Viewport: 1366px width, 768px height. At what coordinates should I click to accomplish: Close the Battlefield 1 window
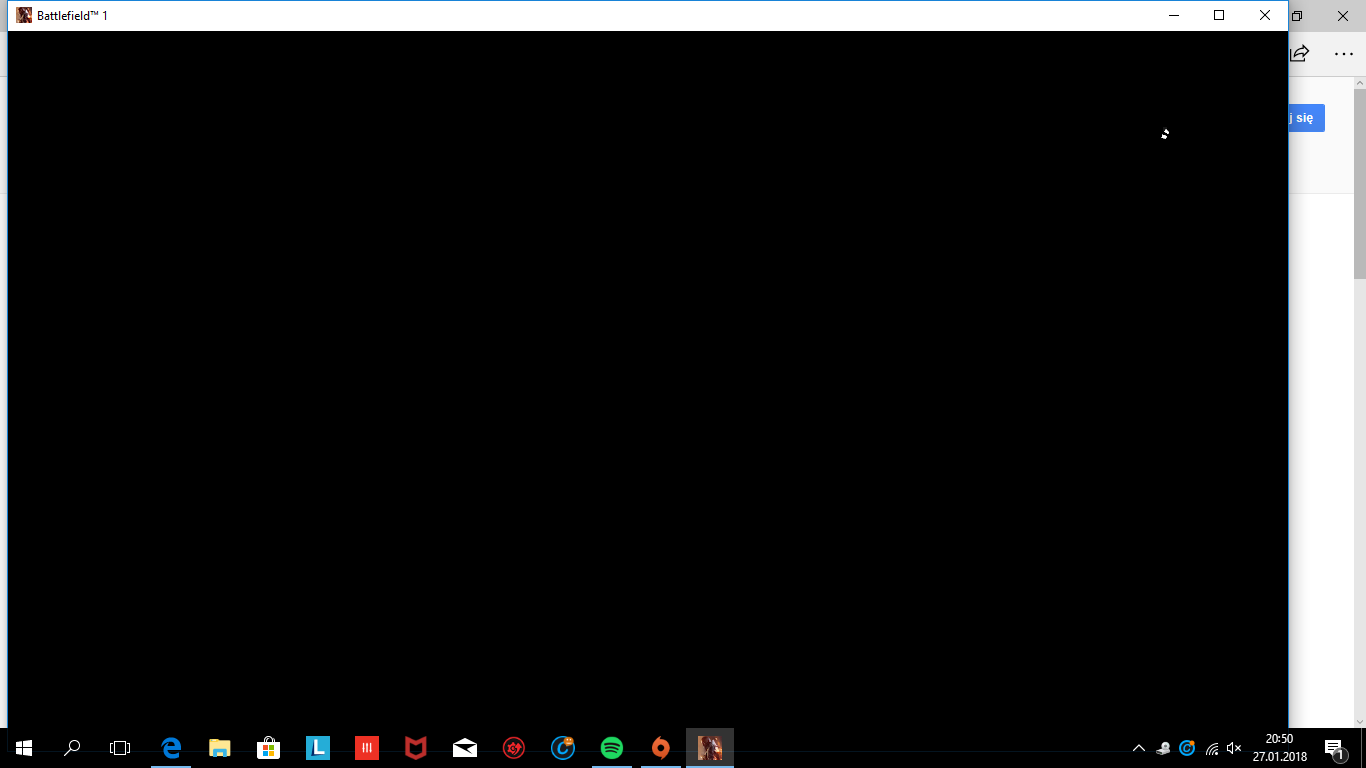[1265, 15]
